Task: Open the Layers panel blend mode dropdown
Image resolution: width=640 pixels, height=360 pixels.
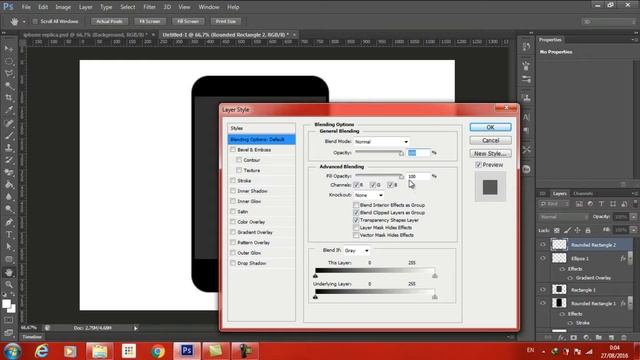Action: (563, 217)
